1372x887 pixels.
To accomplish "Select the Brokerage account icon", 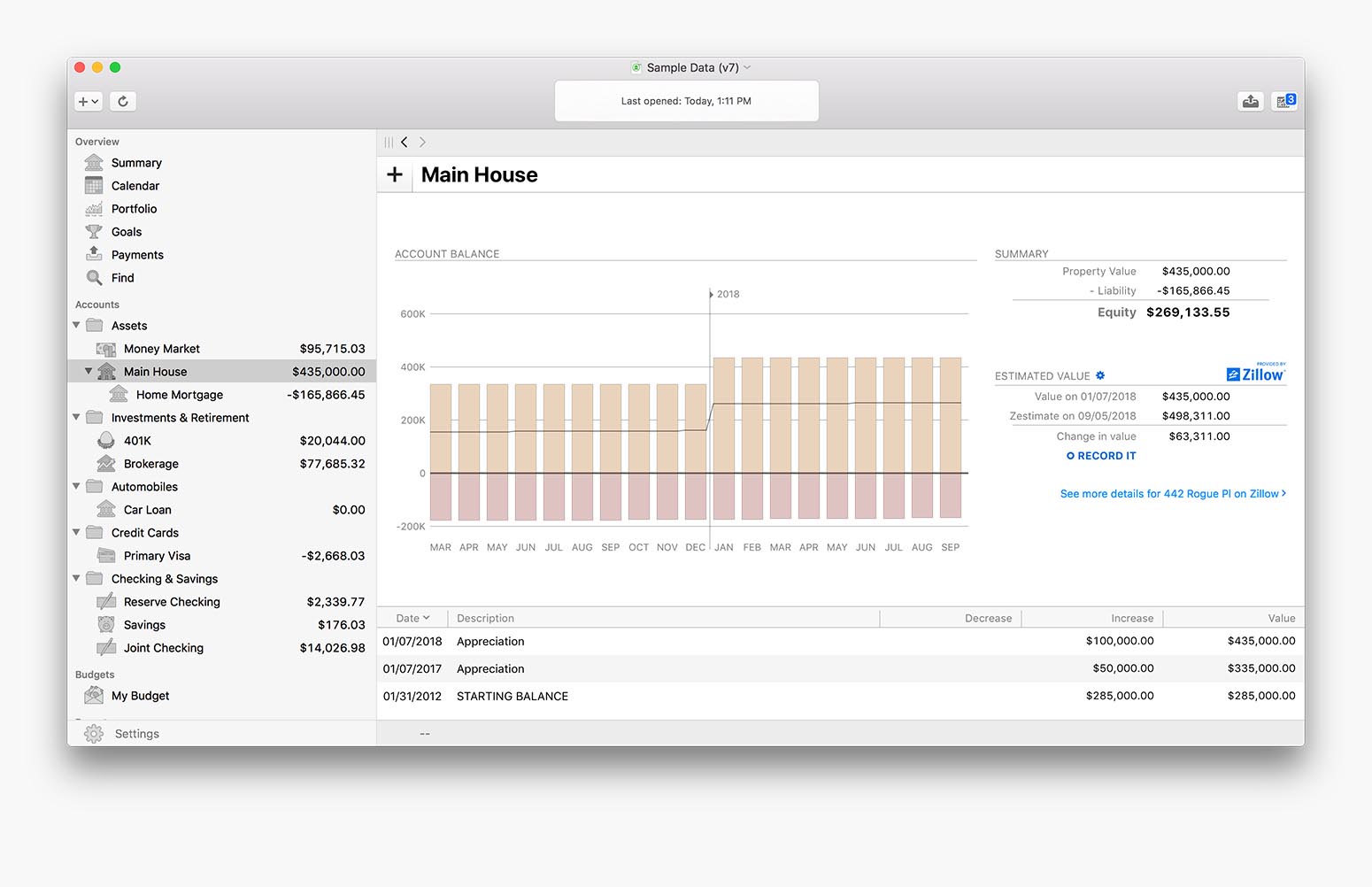I will point(106,464).
